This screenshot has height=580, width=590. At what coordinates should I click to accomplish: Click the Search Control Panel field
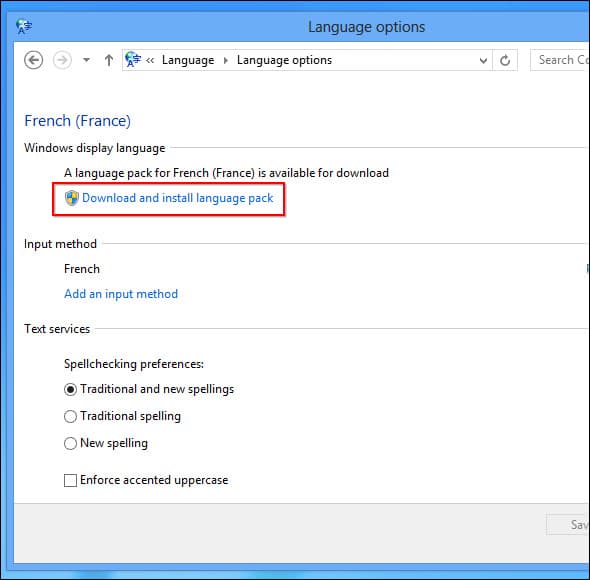(x=560, y=60)
